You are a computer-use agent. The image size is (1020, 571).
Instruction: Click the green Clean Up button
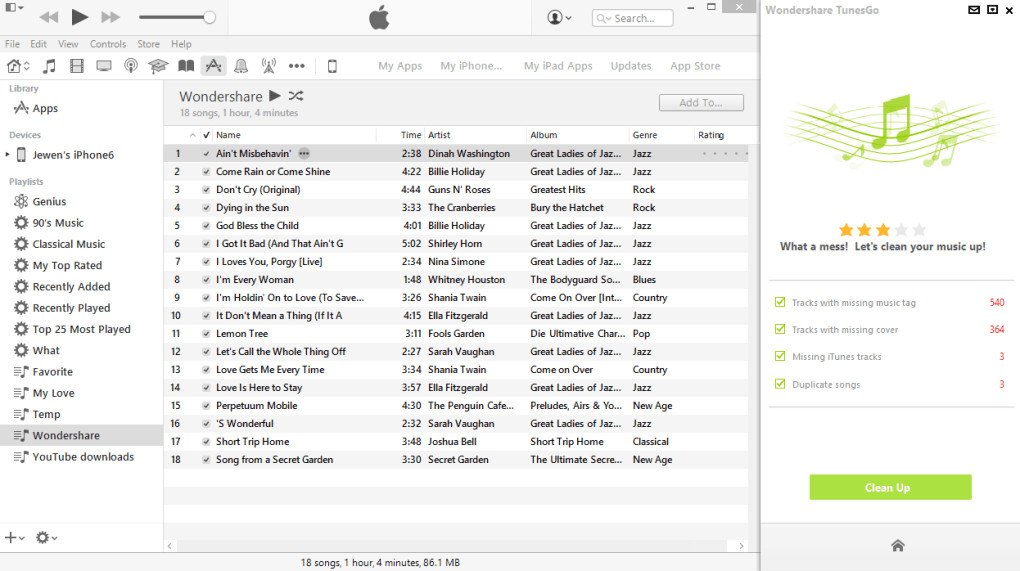[890, 487]
